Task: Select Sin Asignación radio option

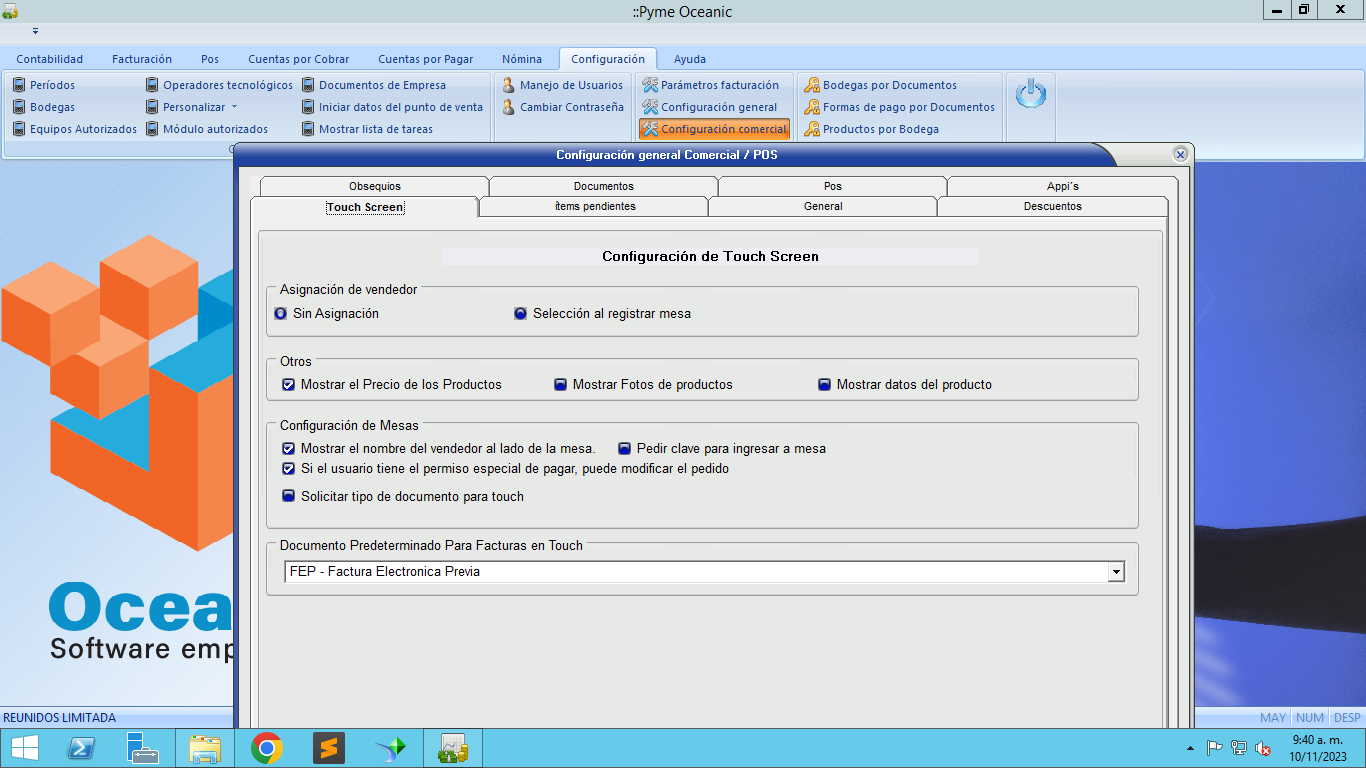Action: 281,314
